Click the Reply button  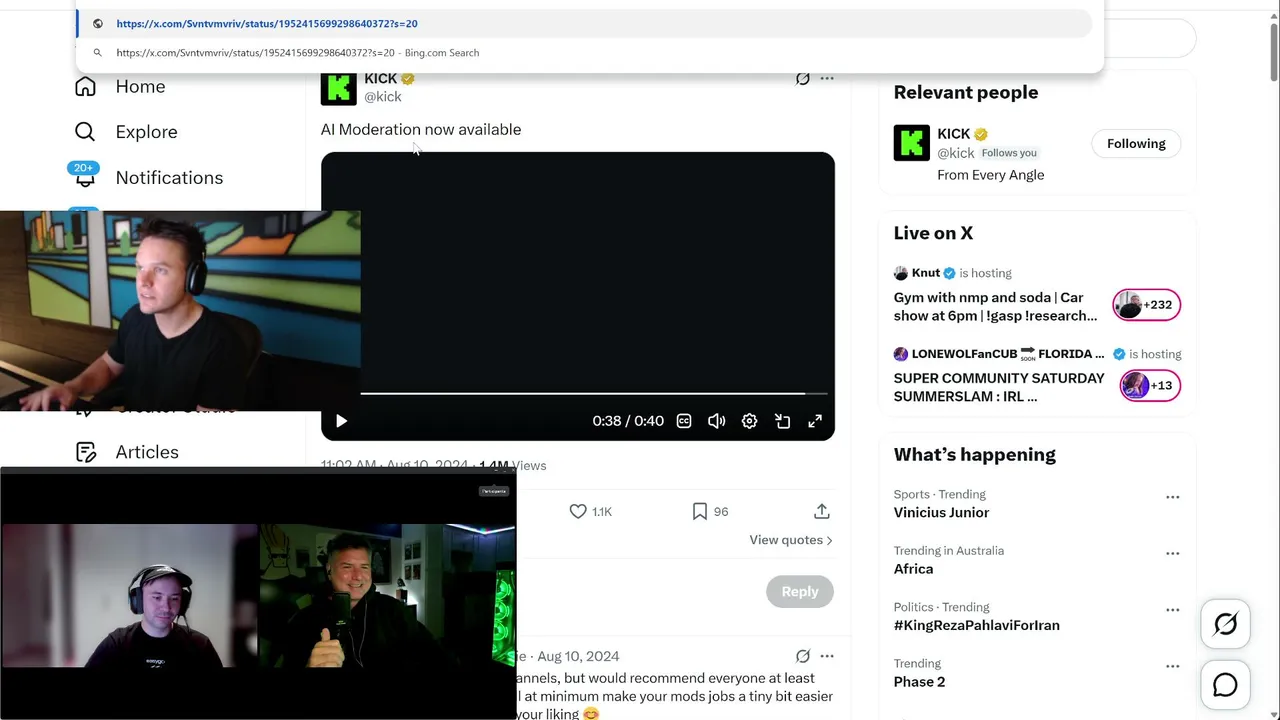coord(800,591)
